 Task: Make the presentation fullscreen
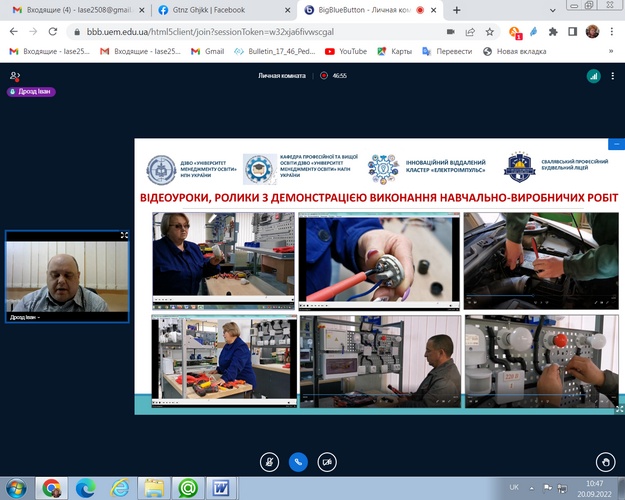(617, 407)
